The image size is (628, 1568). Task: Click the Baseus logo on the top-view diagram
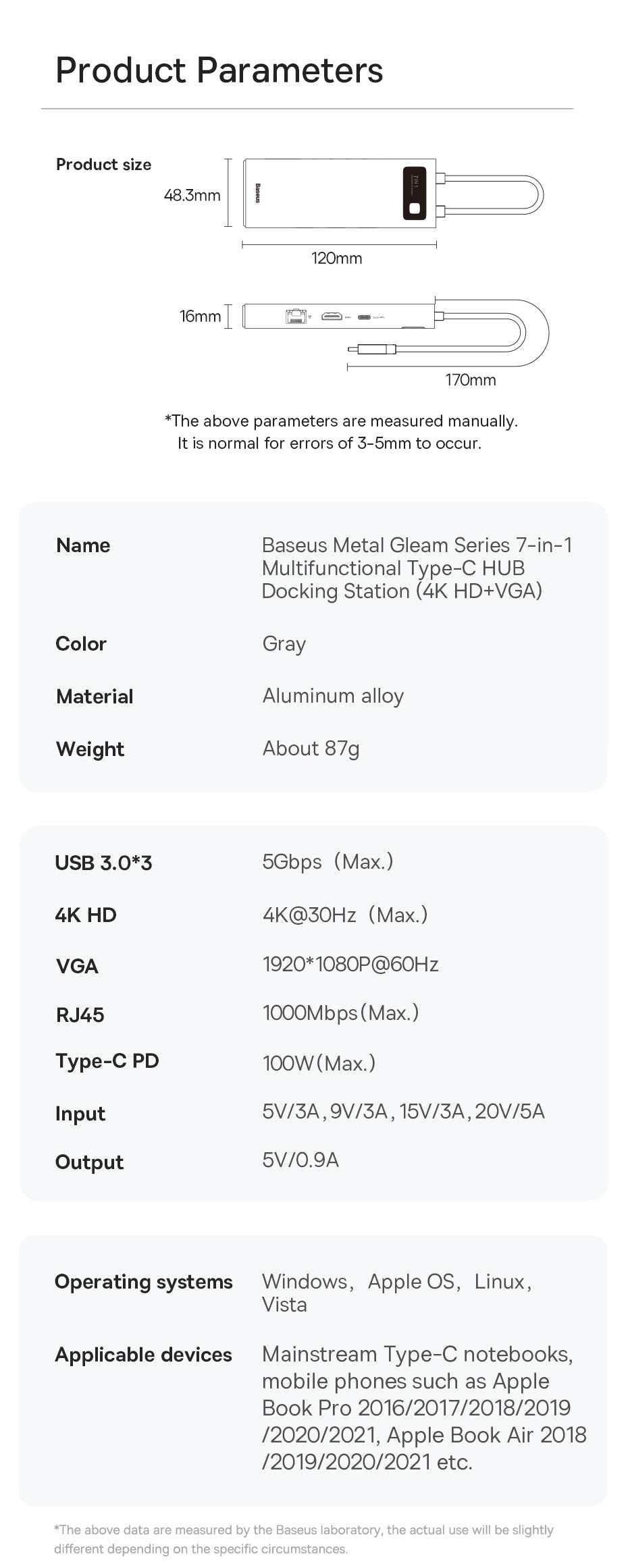[x=258, y=193]
